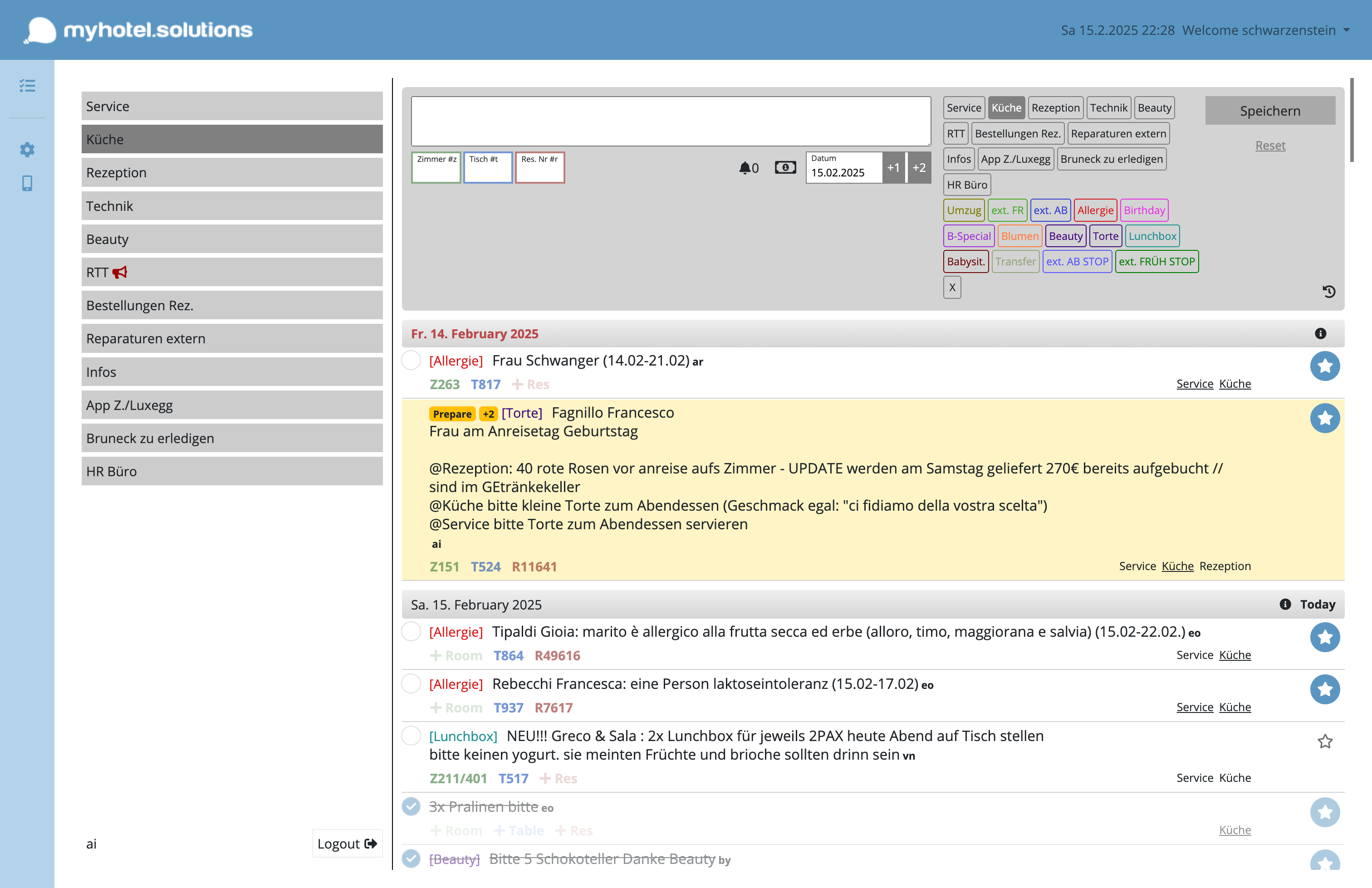Click the mobile device icon in the sidebar
The image size is (1372, 888).
pos(26,183)
